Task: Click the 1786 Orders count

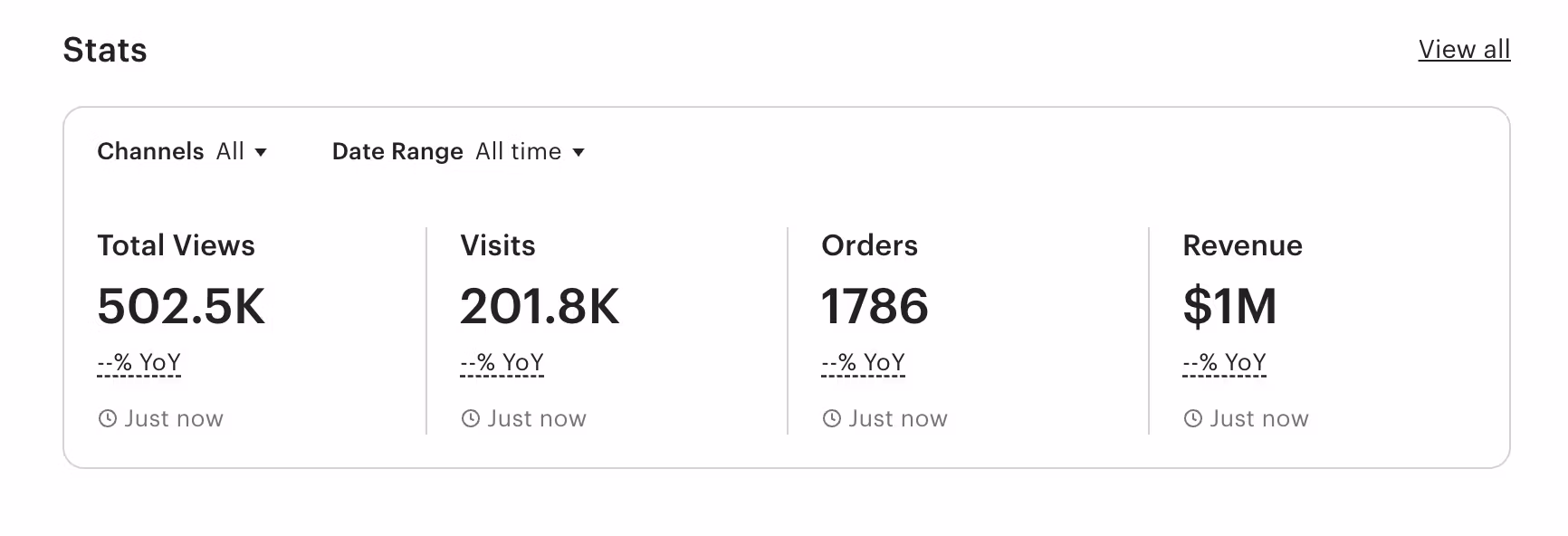Action: pyautogui.click(x=875, y=307)
